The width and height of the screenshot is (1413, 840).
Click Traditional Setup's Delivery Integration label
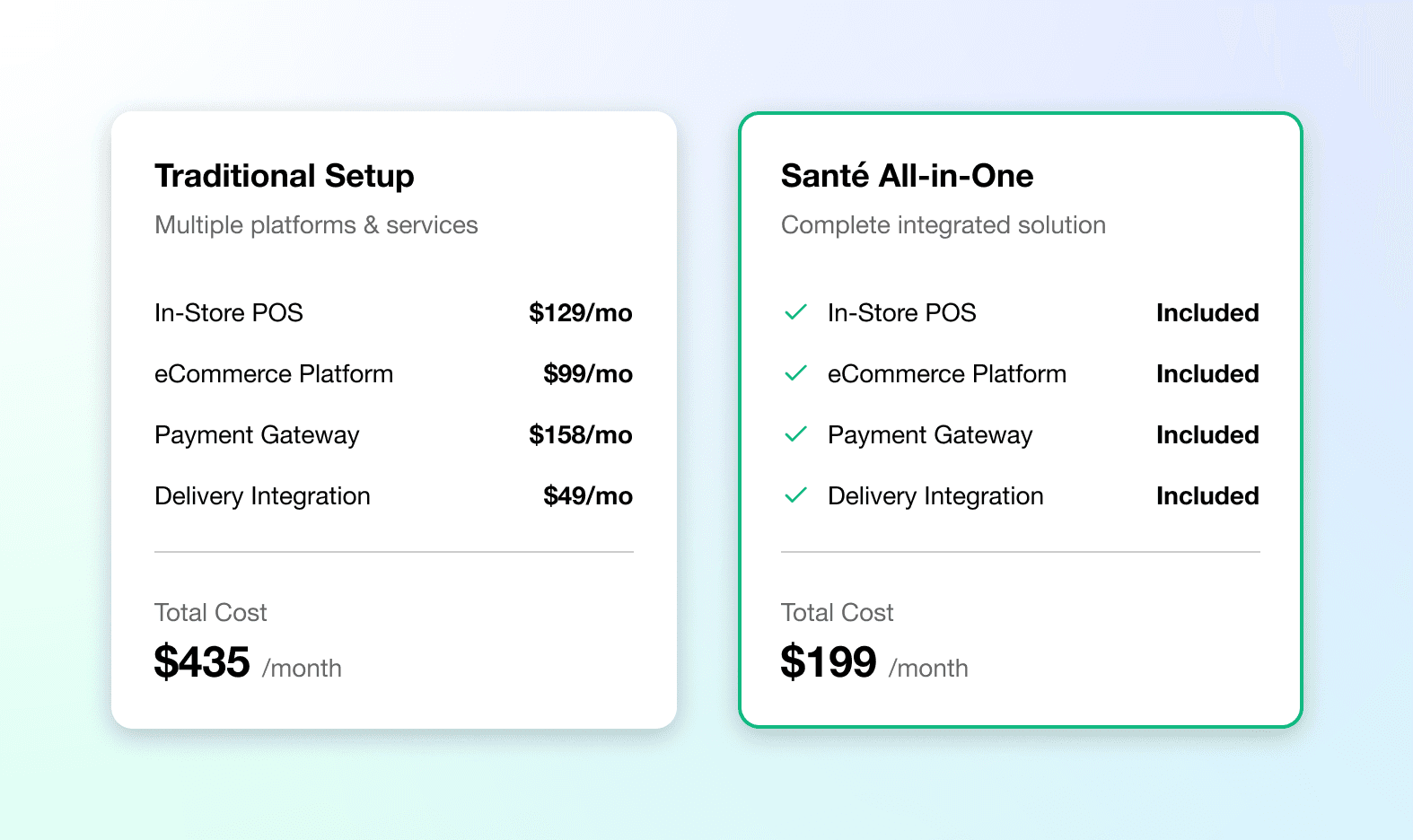click(262, 495)
